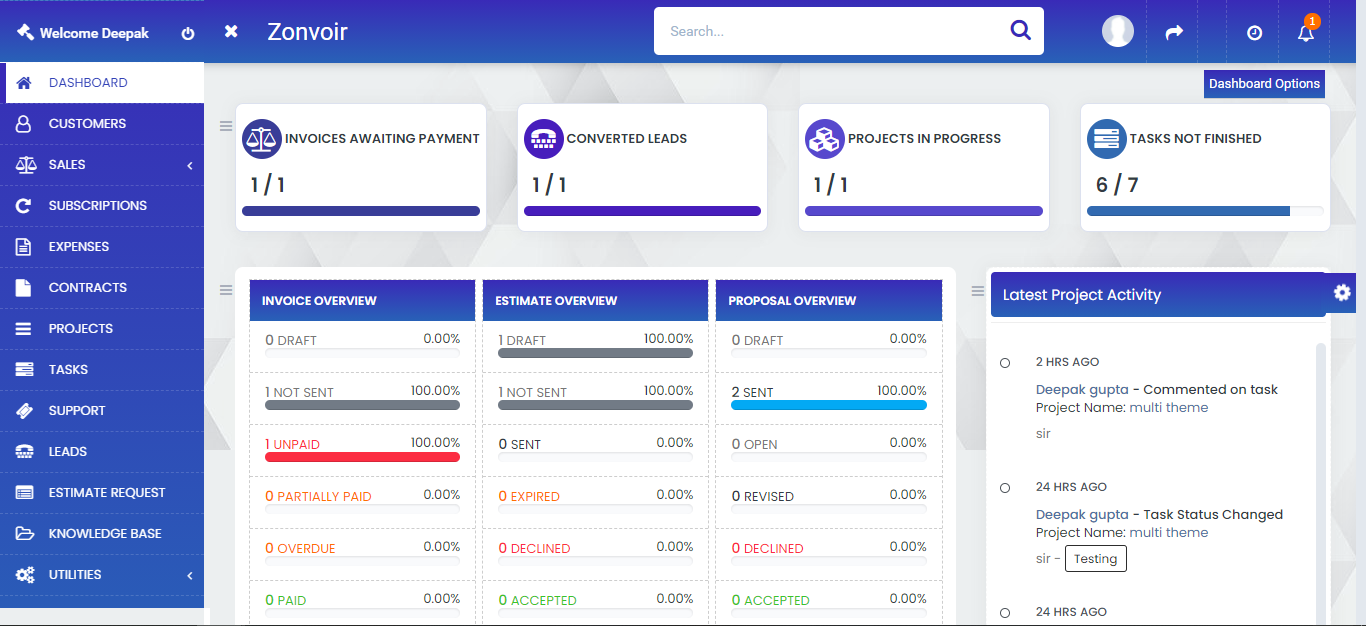Click the notification bell icon
The width and height of the screenshot is (1366, 626).
(x=1305, y=33)
